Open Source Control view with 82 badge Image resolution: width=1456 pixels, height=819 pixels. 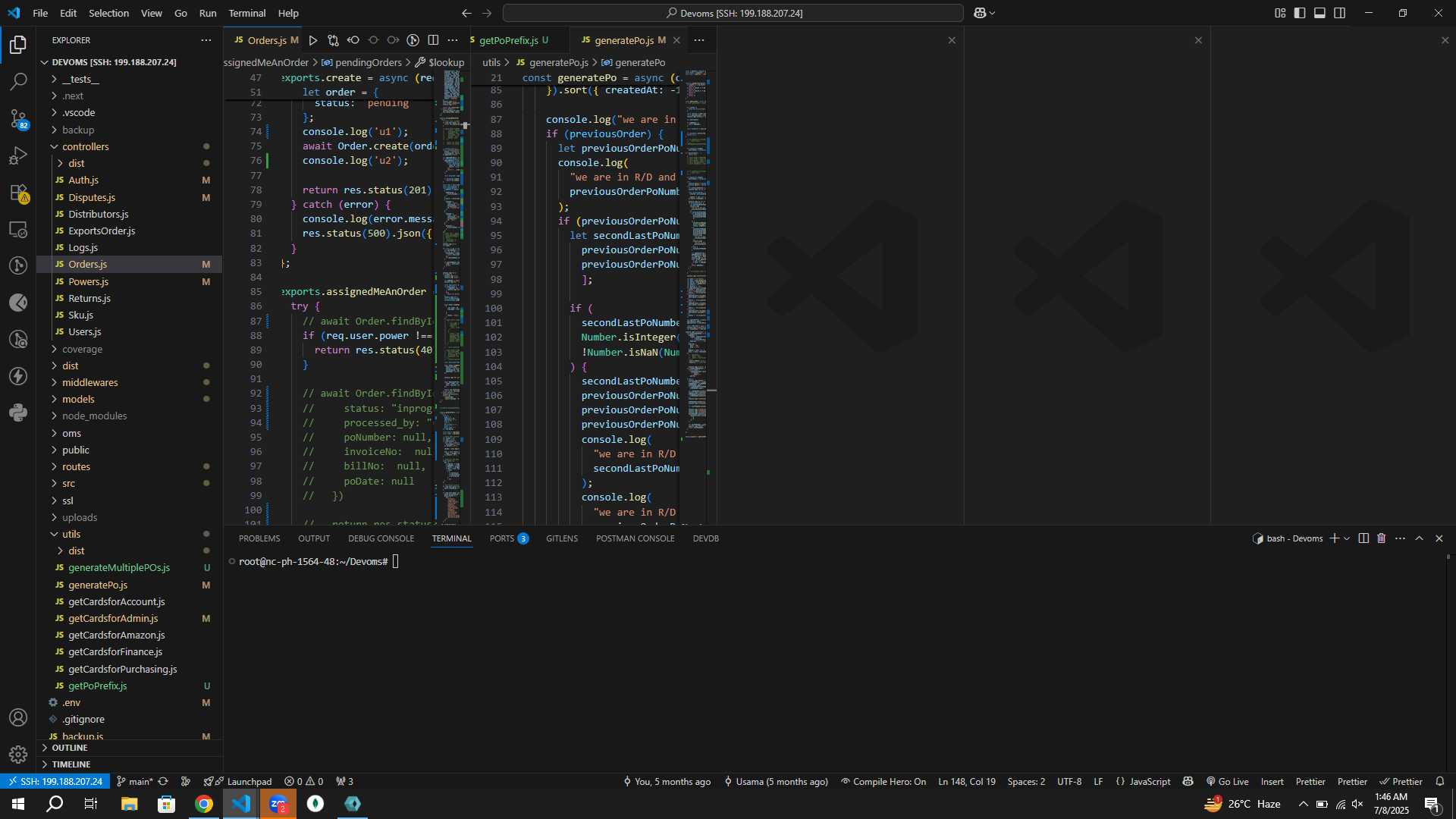pyautogui.click(x=18, y=118)
